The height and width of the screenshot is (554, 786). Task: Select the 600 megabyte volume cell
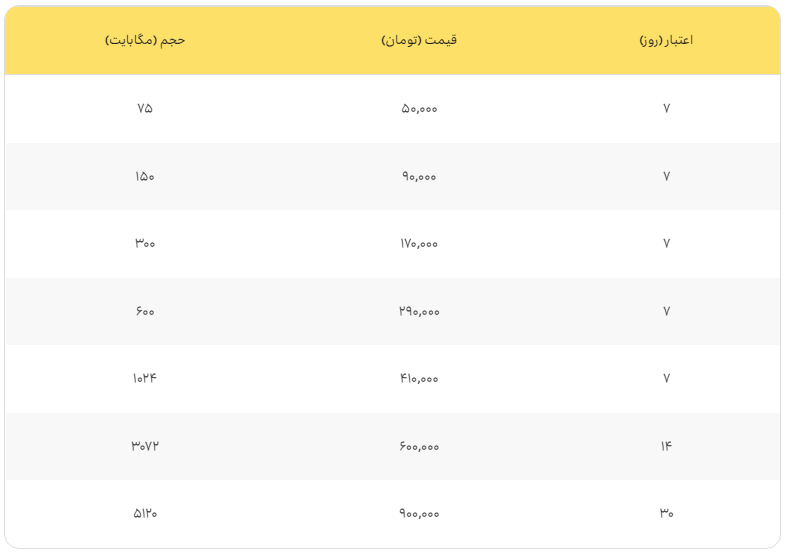145,311
